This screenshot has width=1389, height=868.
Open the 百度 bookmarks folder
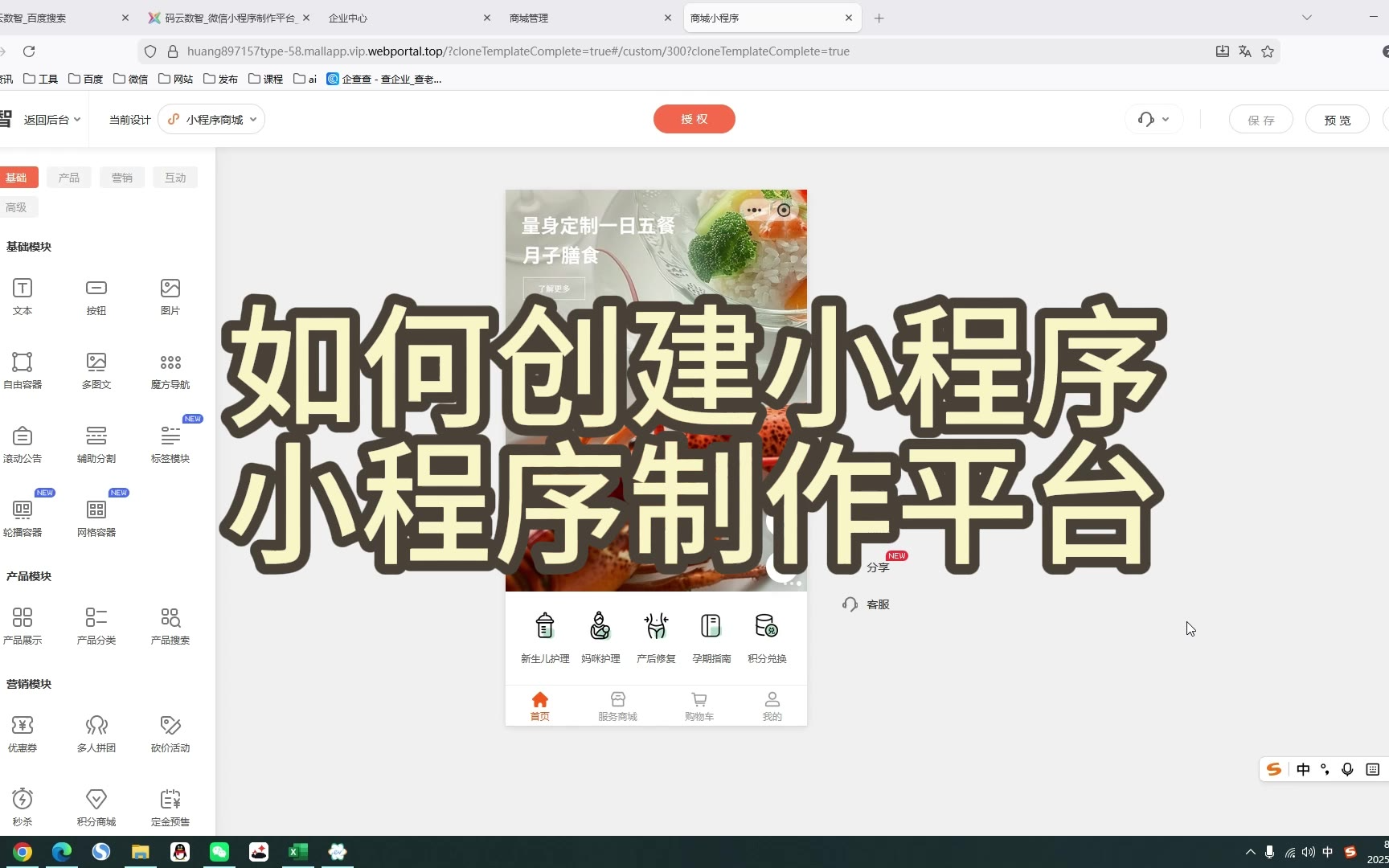pos(86,79)
